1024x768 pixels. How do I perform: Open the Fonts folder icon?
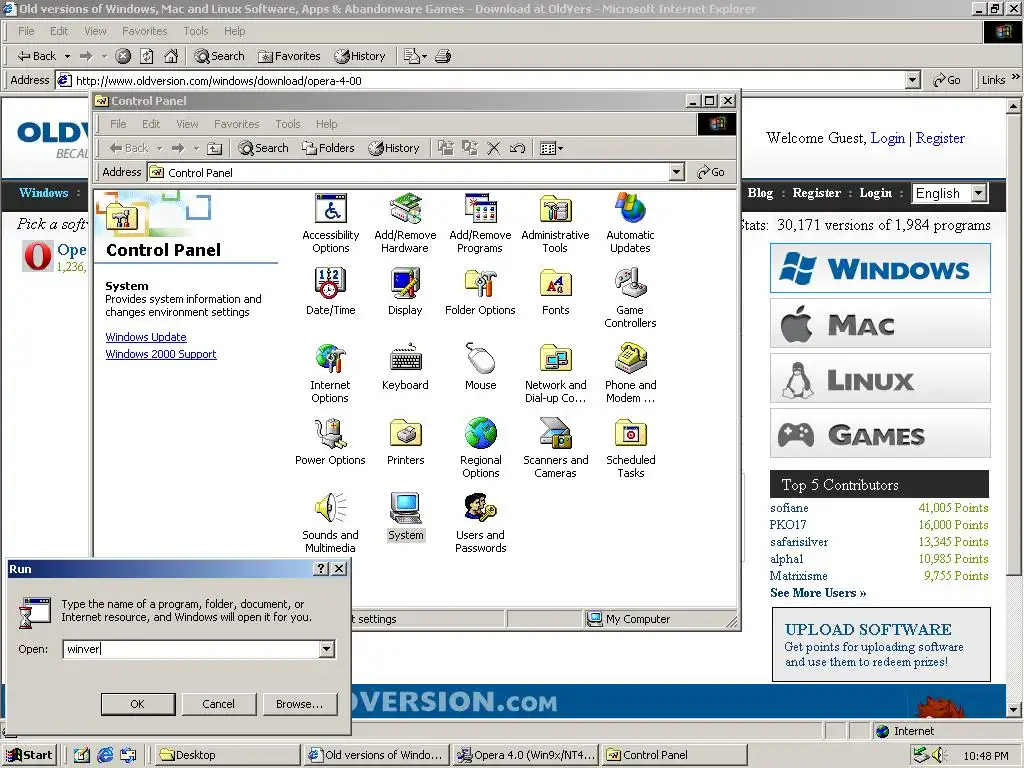click(555, 292)
